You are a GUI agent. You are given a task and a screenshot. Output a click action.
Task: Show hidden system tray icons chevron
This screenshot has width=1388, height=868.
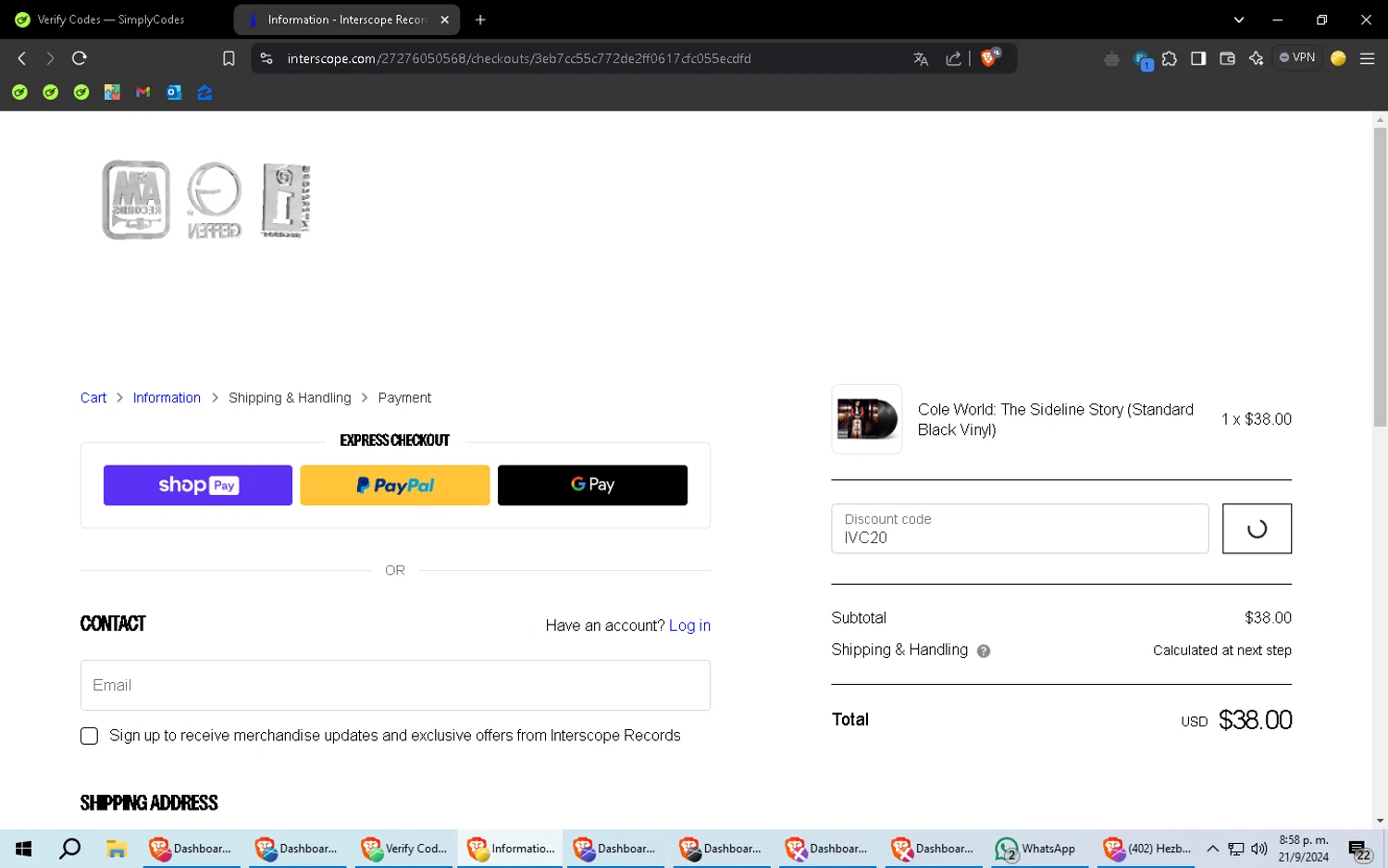(x=1212, y=849)
